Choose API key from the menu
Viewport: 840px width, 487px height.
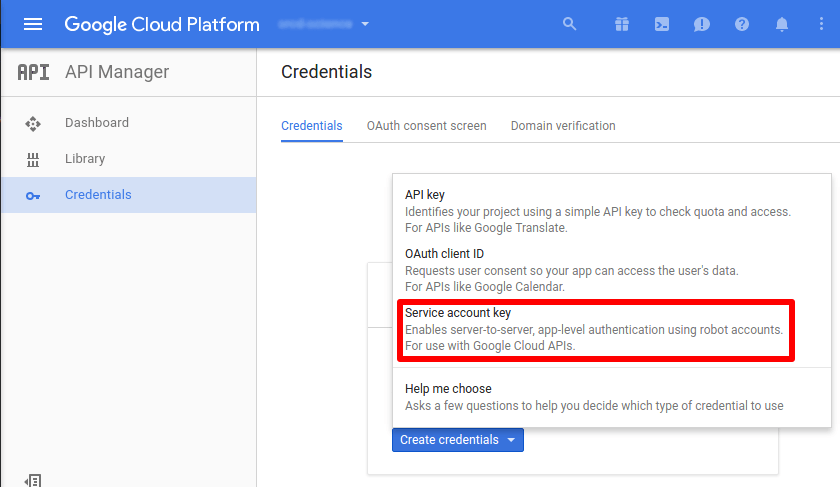click(x=612, y=211)
